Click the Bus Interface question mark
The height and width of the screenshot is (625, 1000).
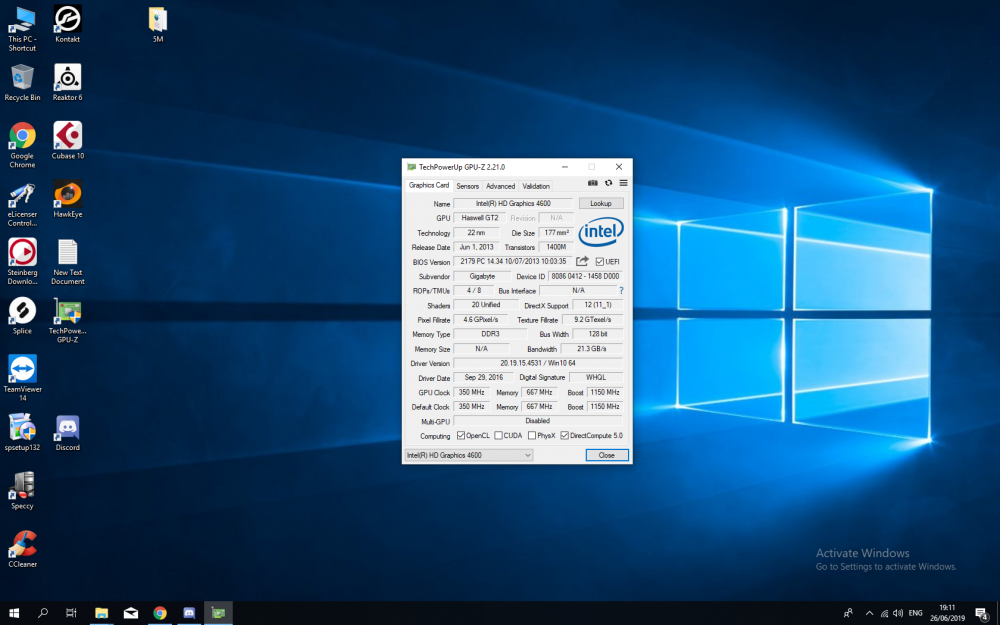(x=621, y=291)
